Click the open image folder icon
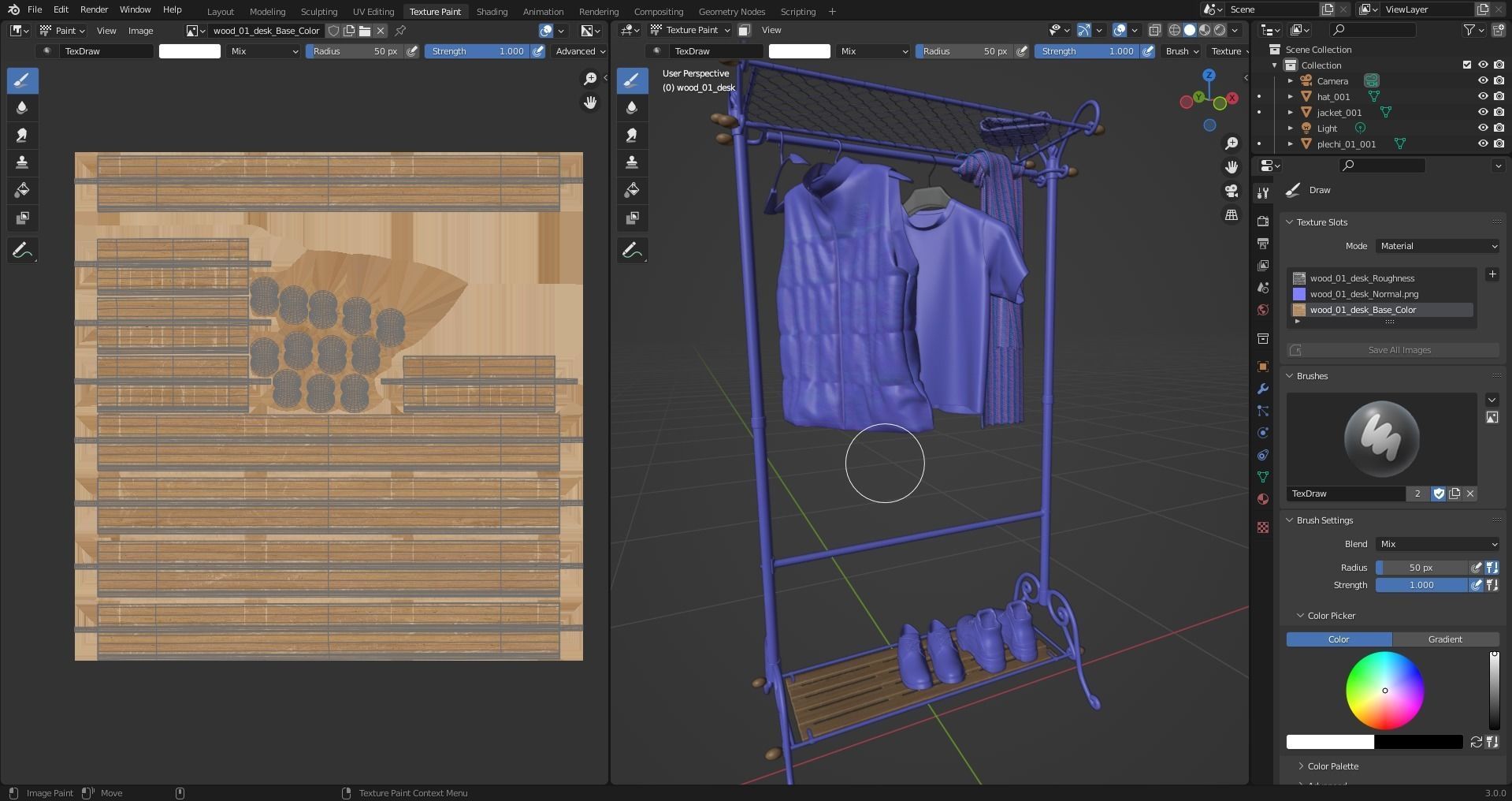 tap(365, 31)
